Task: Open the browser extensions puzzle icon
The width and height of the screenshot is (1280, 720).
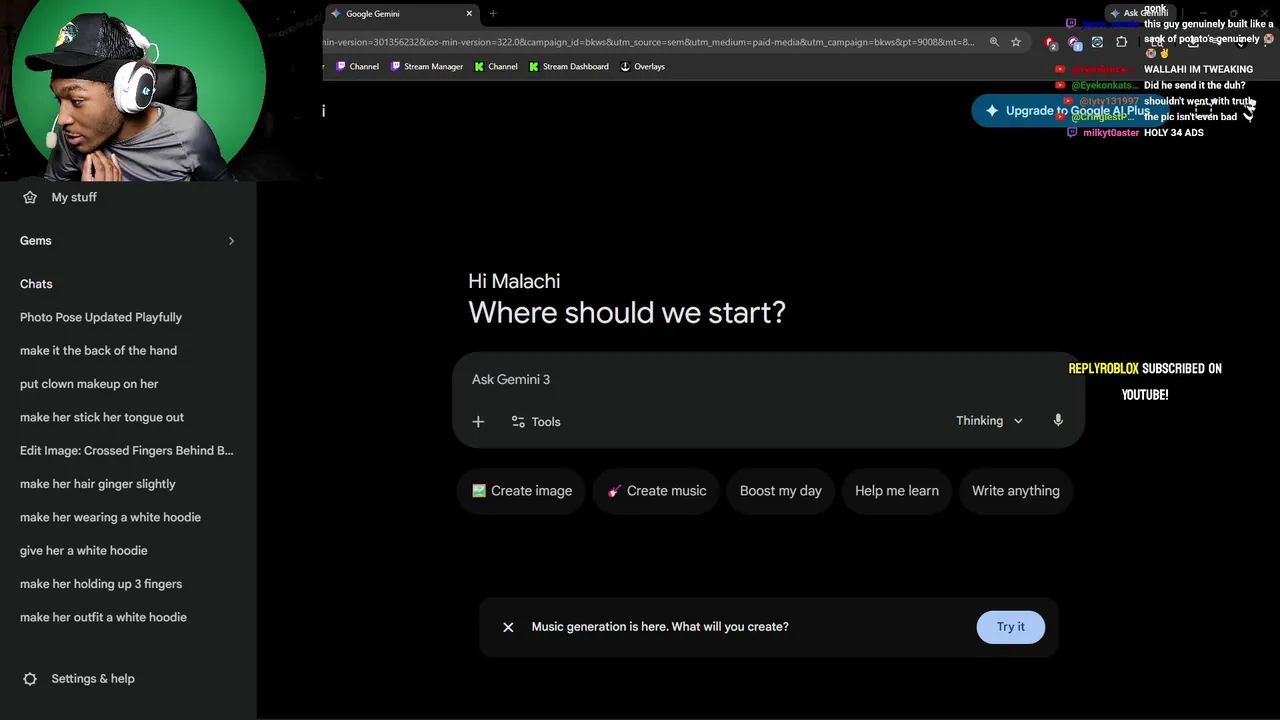Action: click(1121, 42)
